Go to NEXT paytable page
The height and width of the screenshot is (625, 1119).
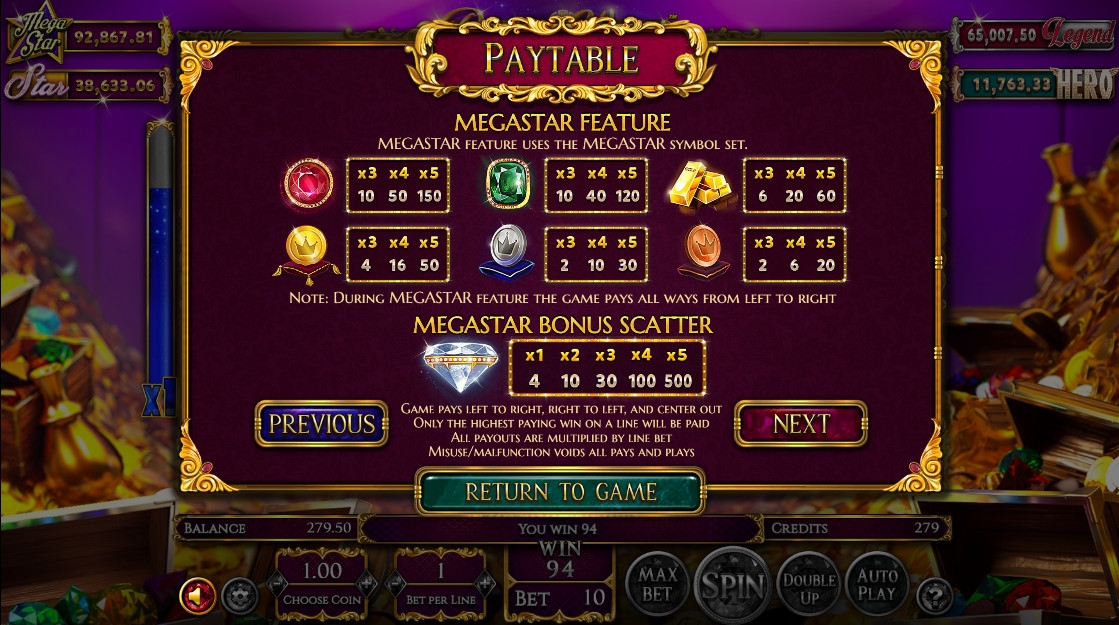coord(801,424)
